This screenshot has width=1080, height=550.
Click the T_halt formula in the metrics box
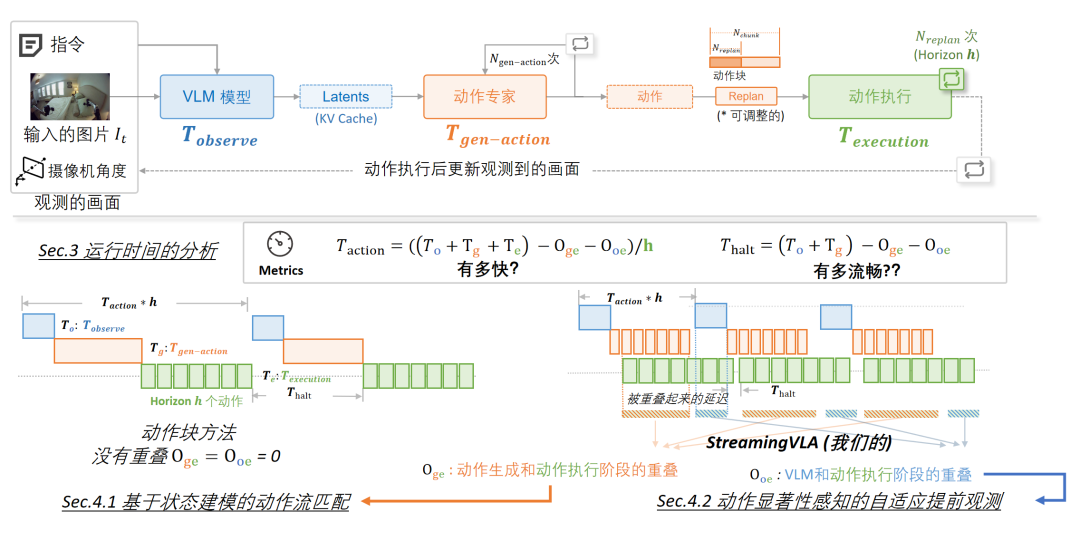coord(835,246)
